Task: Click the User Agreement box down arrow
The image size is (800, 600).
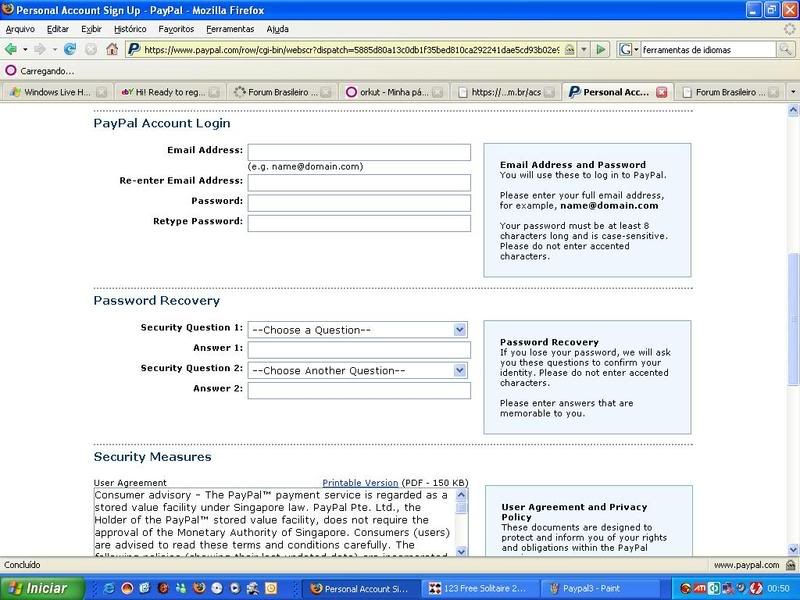Action: [461, 551]
